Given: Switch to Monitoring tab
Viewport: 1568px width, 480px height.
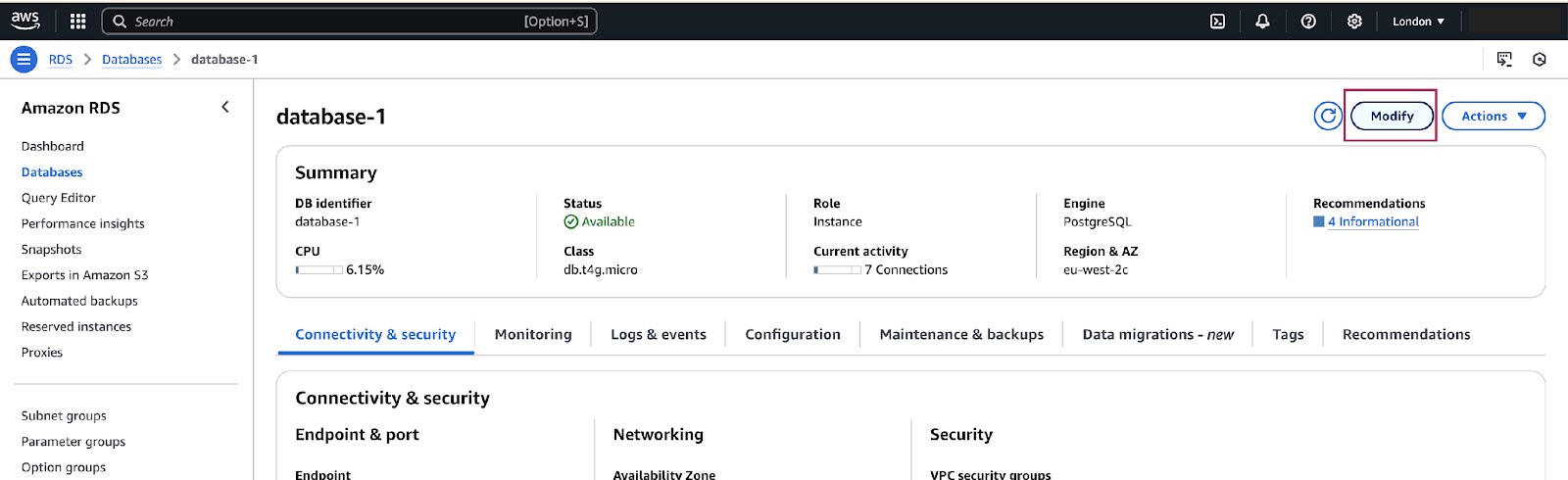Looking at the screenshot, I should pos(533,335).
